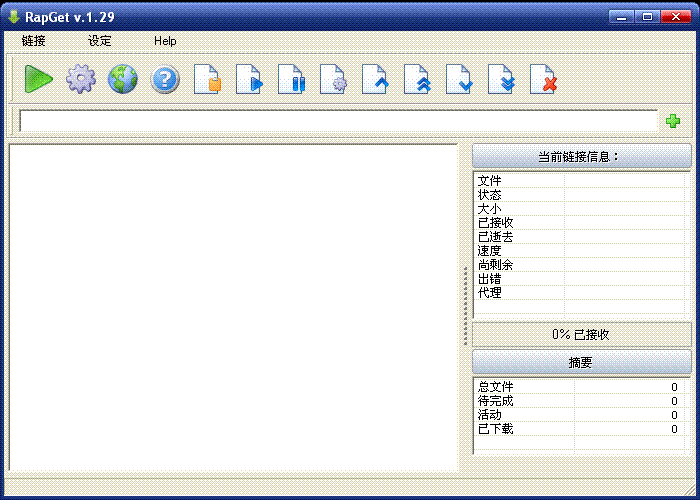Open the 链接 menu
Screen dimensions: 700x500
coord(33,41)
